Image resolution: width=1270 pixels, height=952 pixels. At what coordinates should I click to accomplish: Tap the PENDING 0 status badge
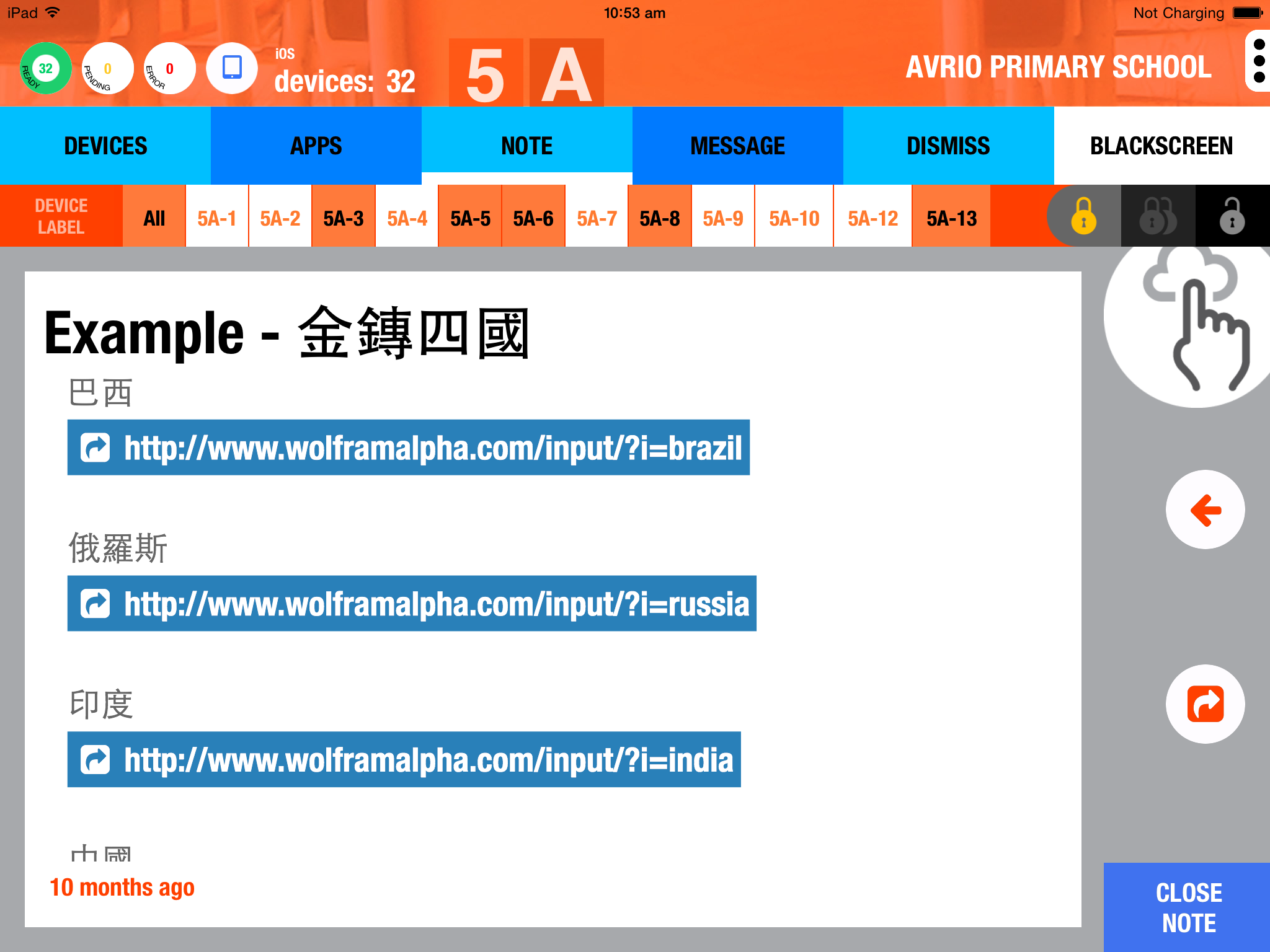(x=108, y=68)
